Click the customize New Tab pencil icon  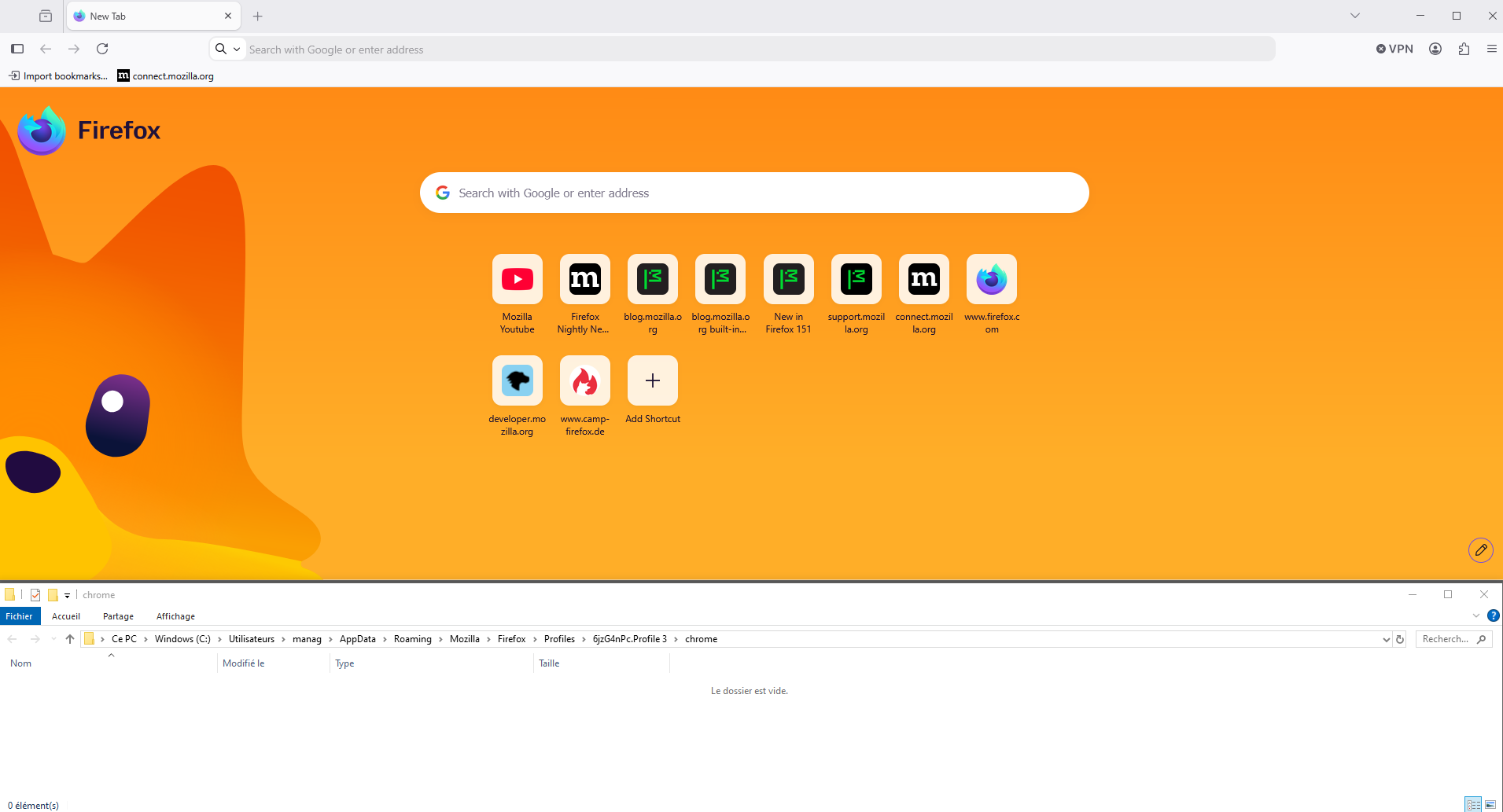[1481, 550]
